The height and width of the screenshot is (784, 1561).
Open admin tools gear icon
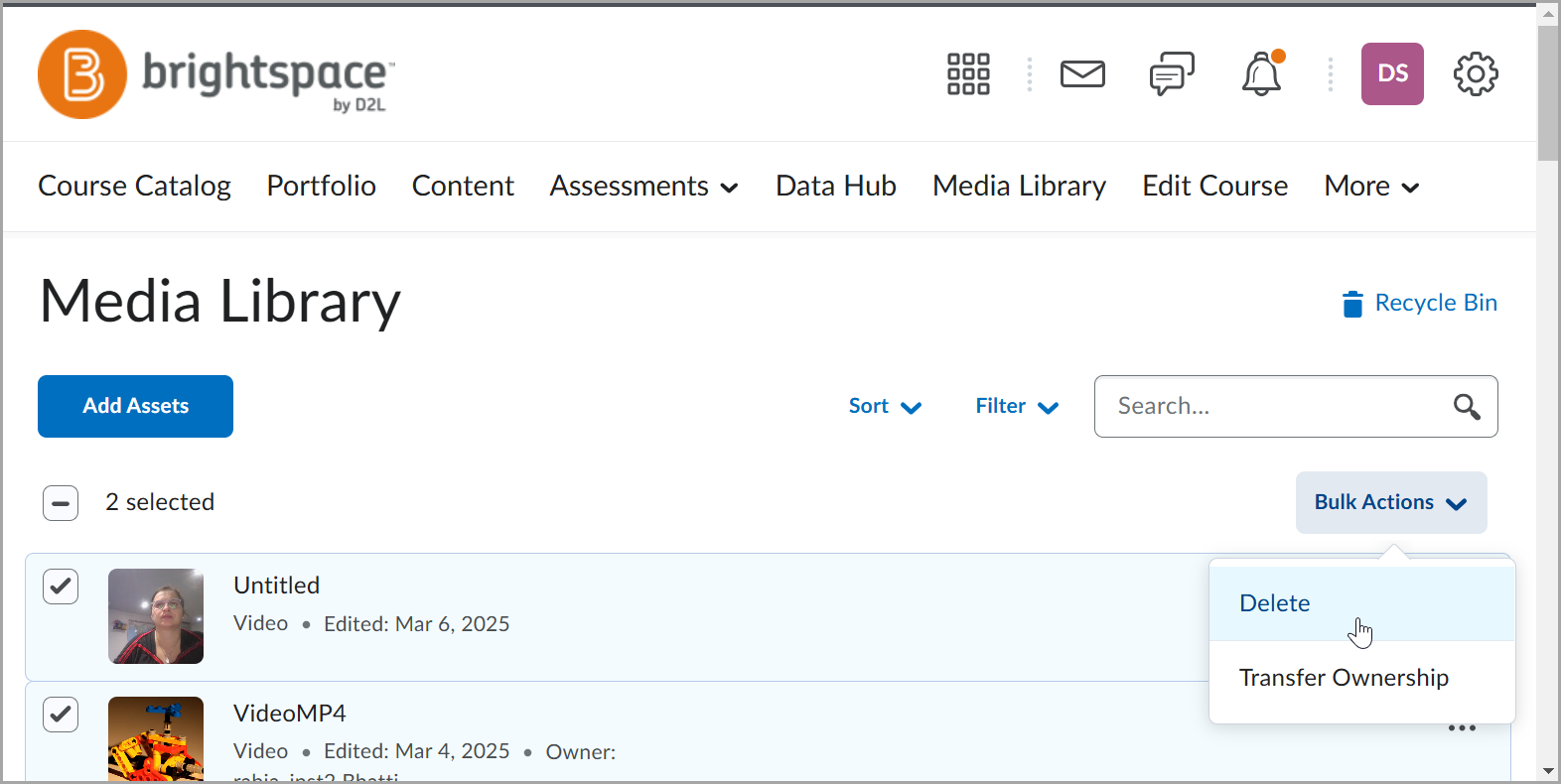(x=1476, y=74)
